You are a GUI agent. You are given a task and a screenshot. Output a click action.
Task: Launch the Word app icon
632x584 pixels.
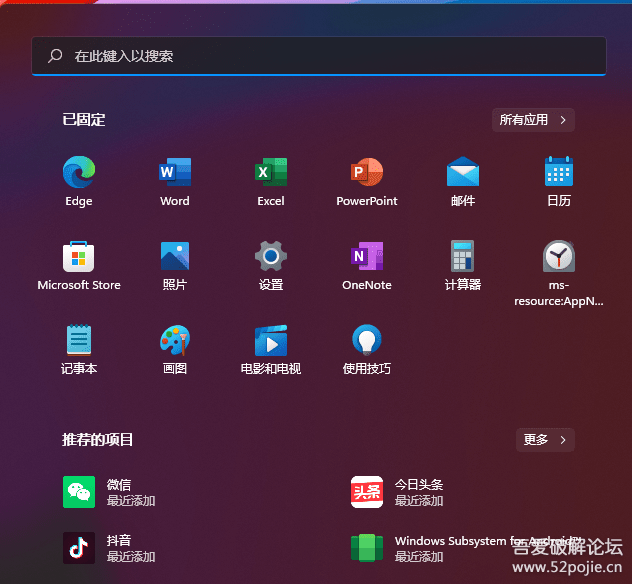[175, 173]
